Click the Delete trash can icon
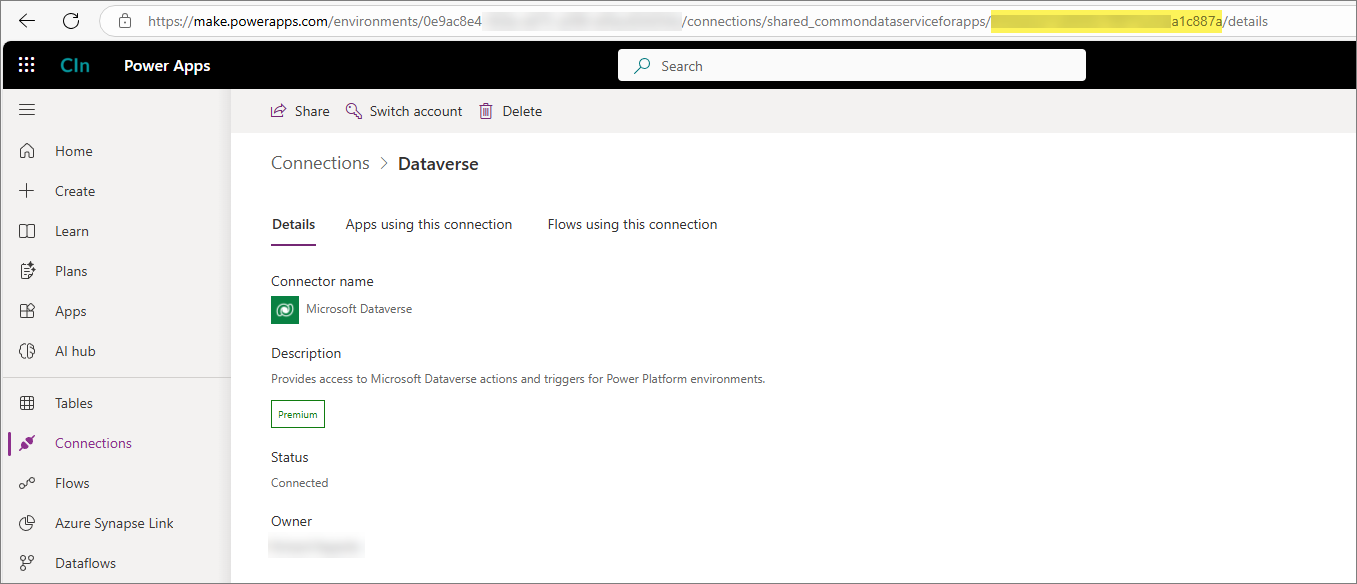Image resolution: width=1357 pixels, height=584 pixels. pyautogui.click(x=486, y=111)
